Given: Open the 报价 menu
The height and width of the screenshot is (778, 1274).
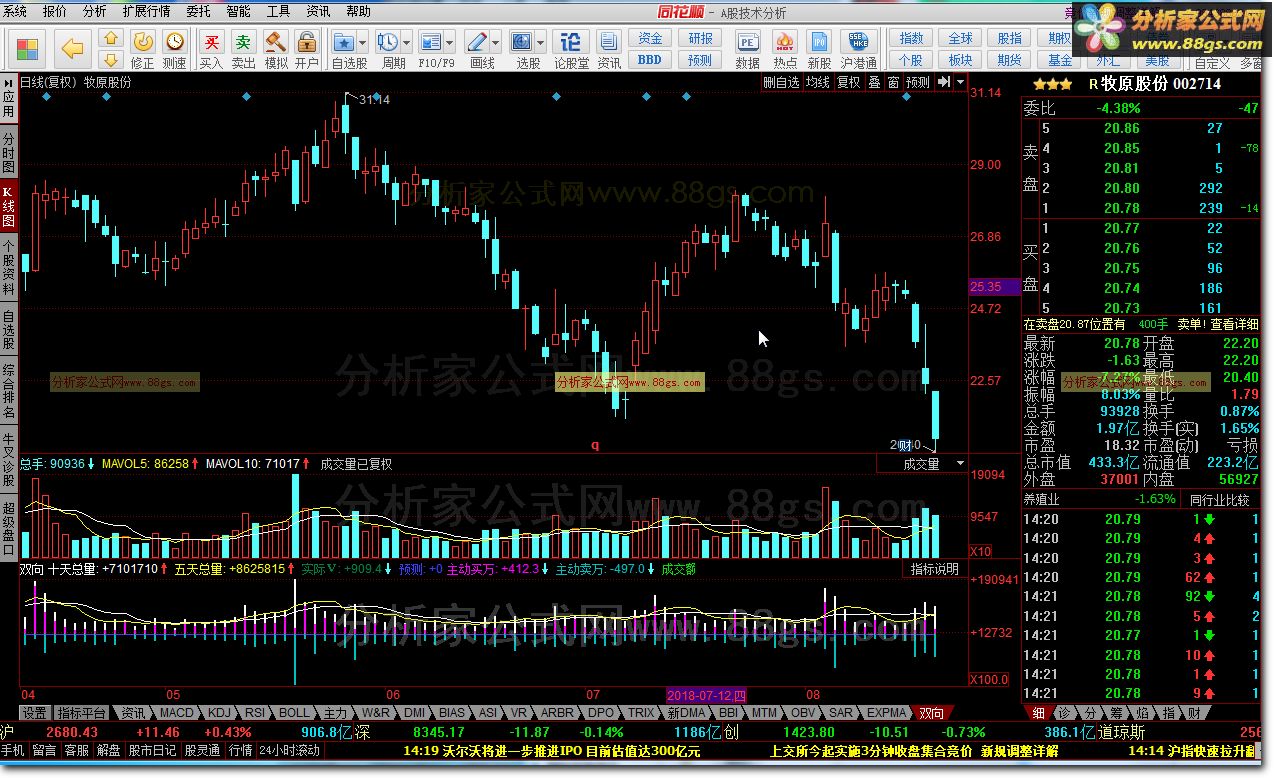Looking at the screenshot, I should pyautogui.click(x=55, y=11).
